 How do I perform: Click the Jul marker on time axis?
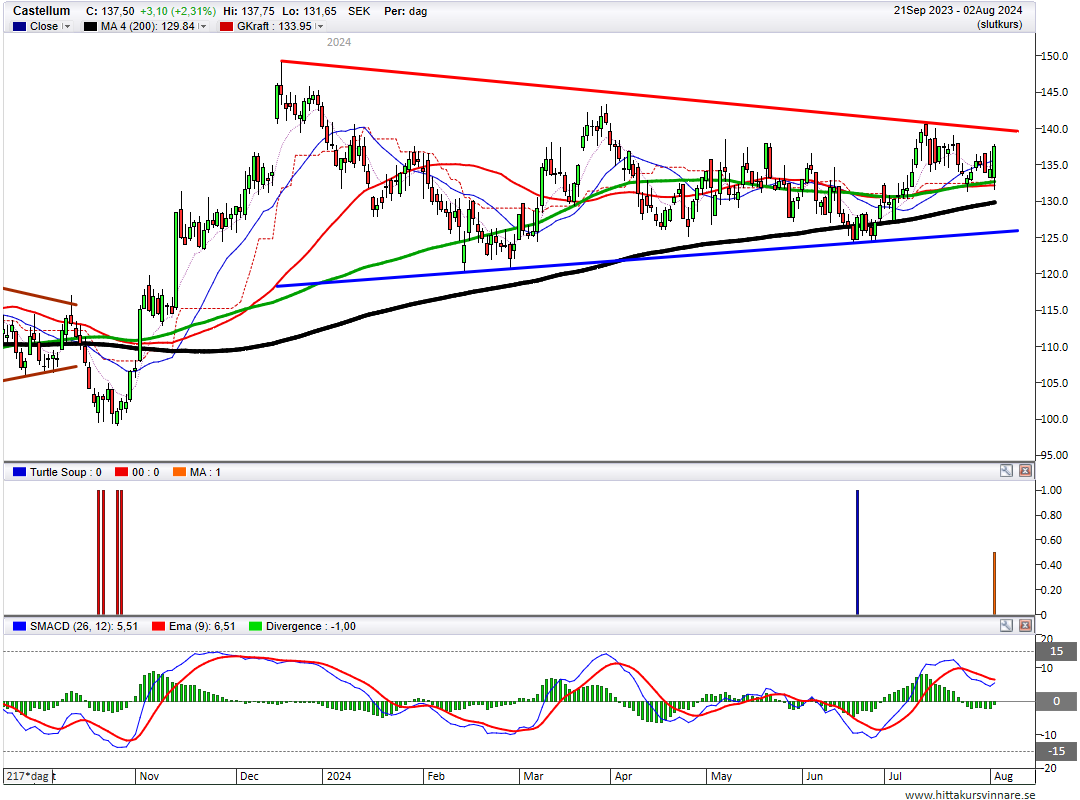point(895,776)
